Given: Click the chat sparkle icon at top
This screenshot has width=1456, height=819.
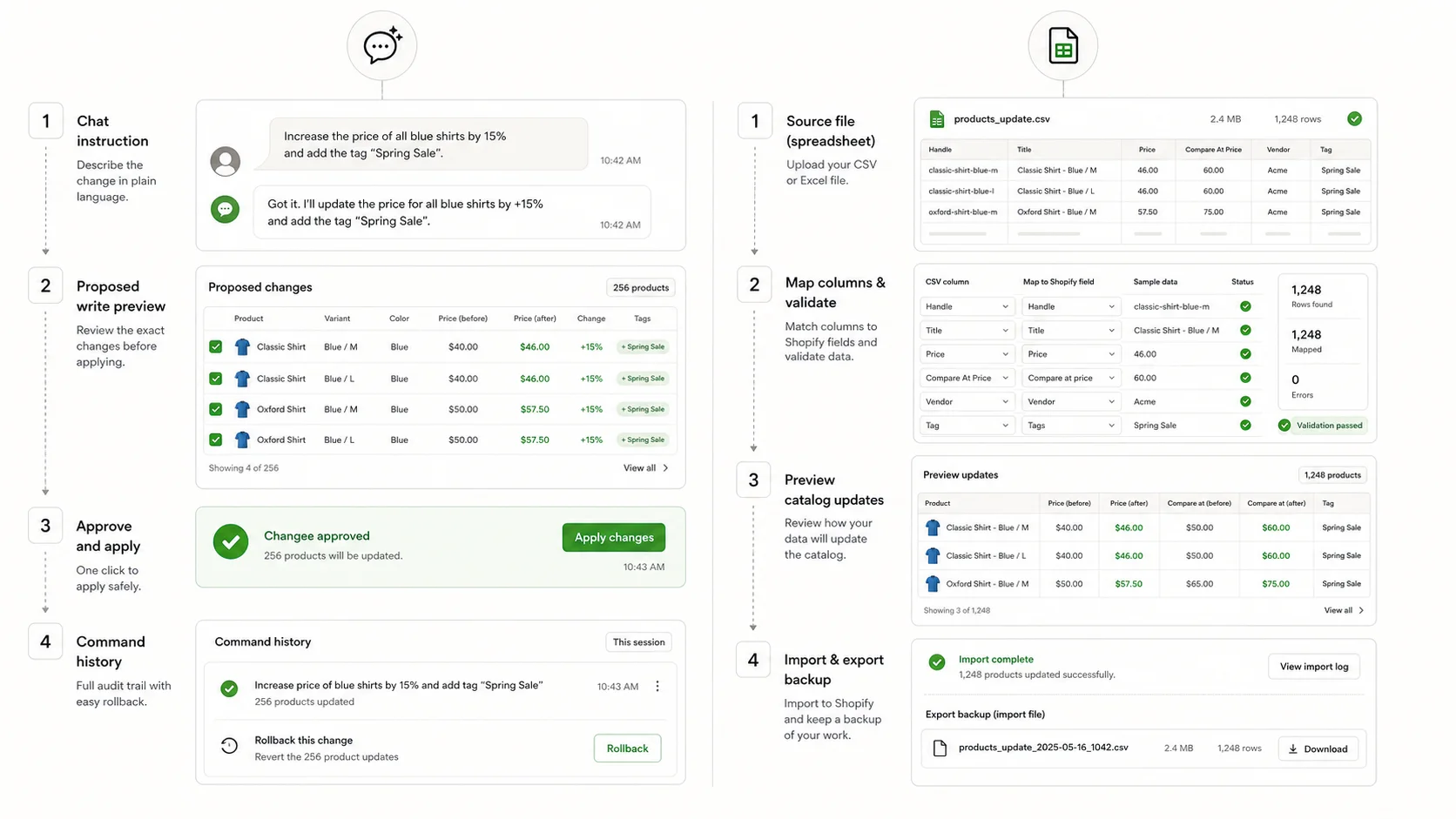Looking at the screenshot, I should coord(382,46).
